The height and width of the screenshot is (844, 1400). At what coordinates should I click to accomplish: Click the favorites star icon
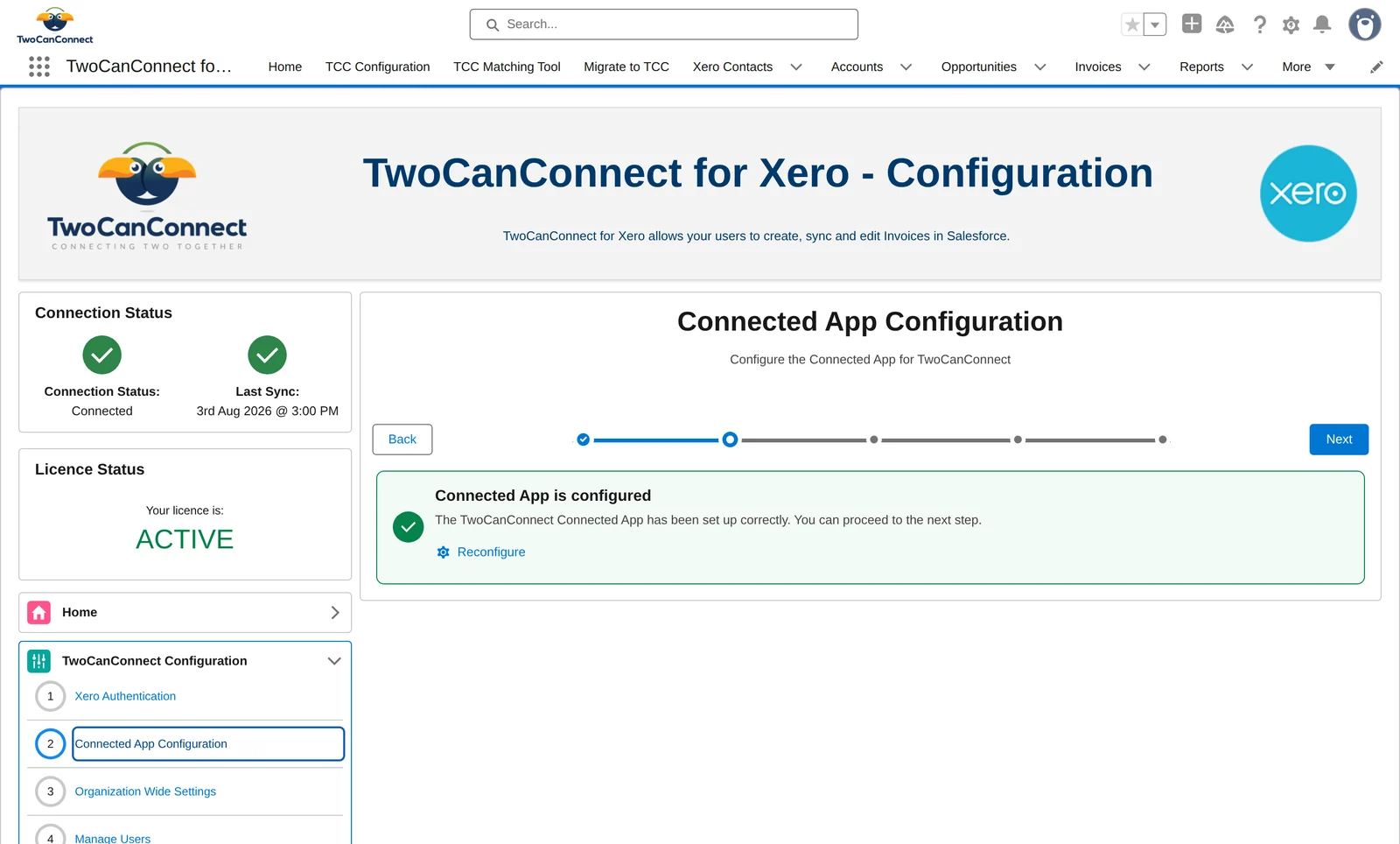click(x=1132, y=25)
